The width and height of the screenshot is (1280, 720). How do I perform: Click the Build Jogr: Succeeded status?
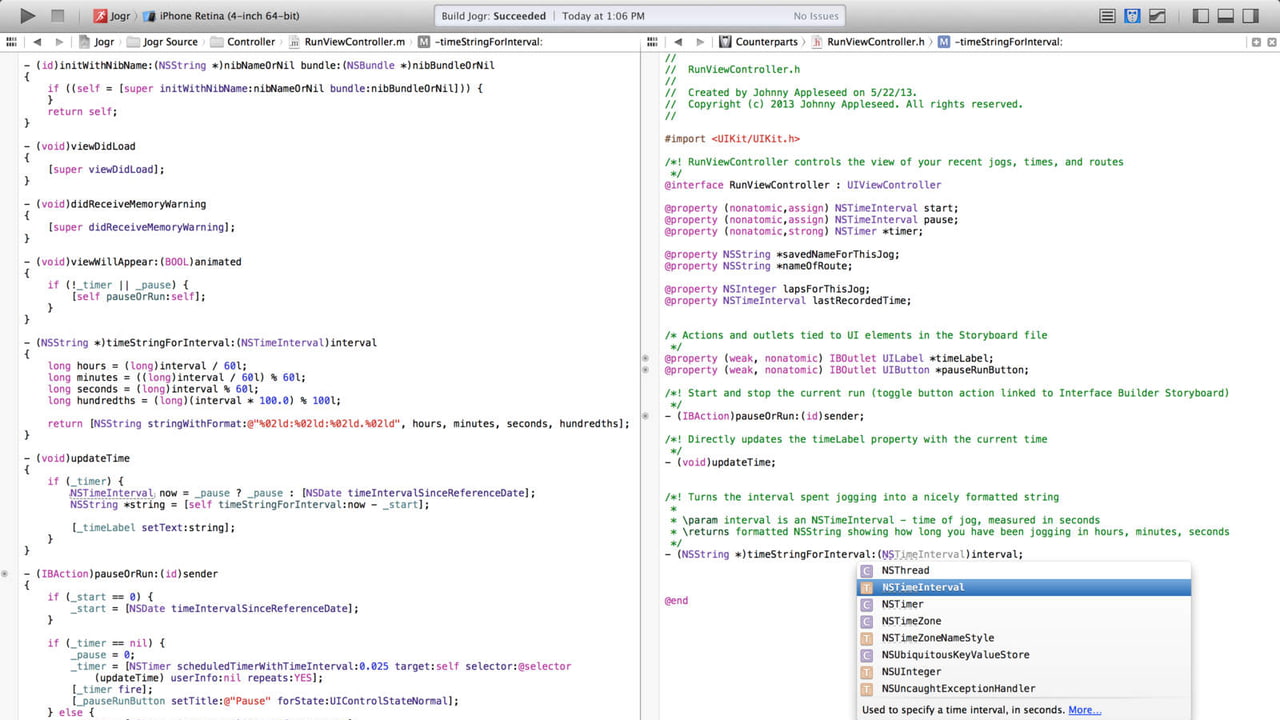494,16
